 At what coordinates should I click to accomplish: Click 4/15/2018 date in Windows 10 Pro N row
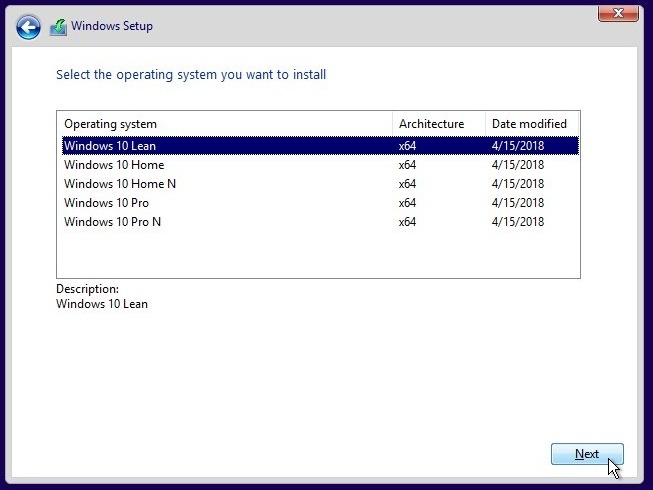[518, 222]
